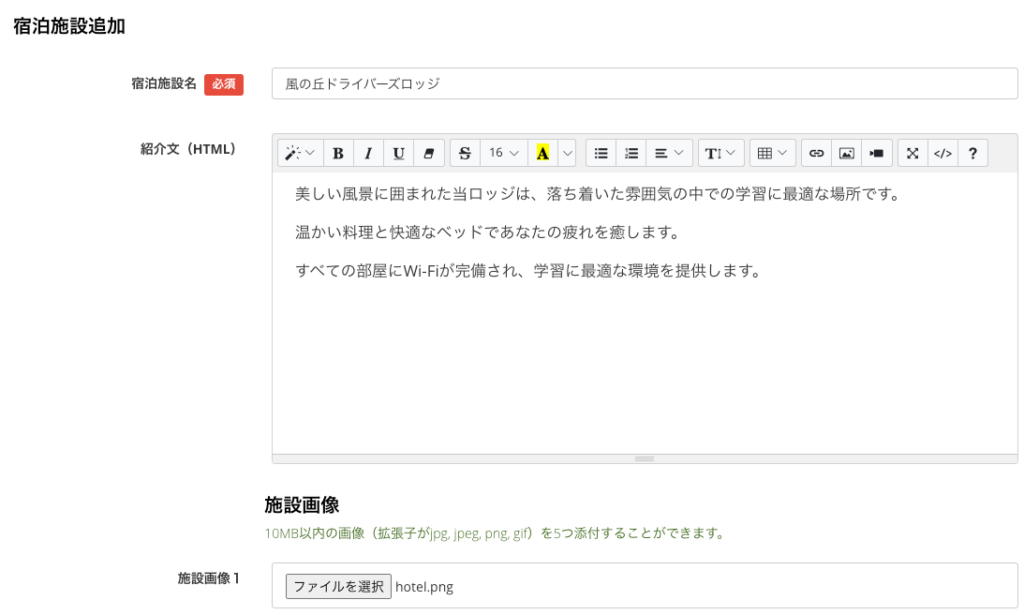
Task: Apply italic formatting to text
Action: [x=368, y=153]
